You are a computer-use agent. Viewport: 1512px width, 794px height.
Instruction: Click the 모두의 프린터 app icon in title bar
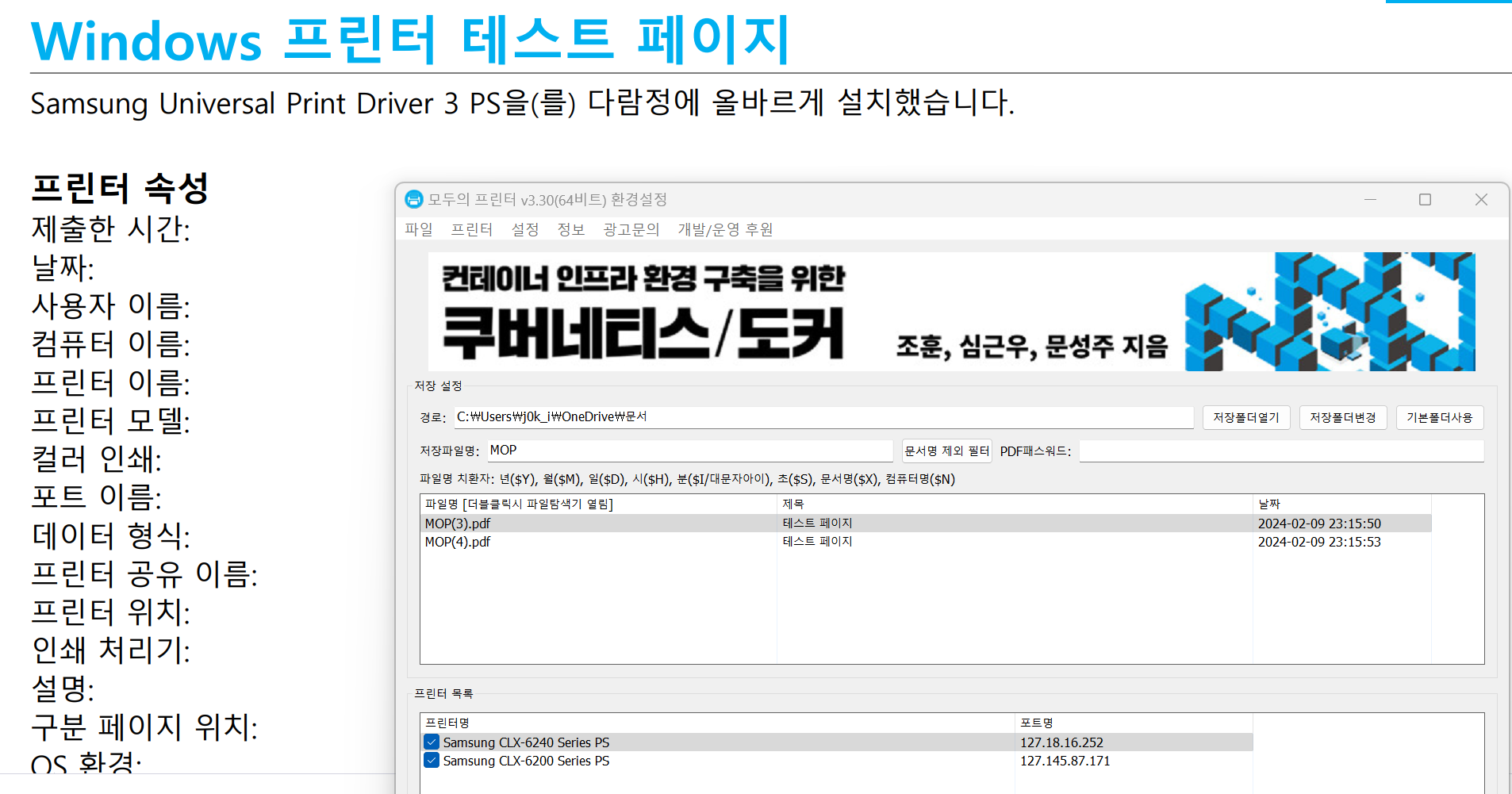click(x=413, y=199)
